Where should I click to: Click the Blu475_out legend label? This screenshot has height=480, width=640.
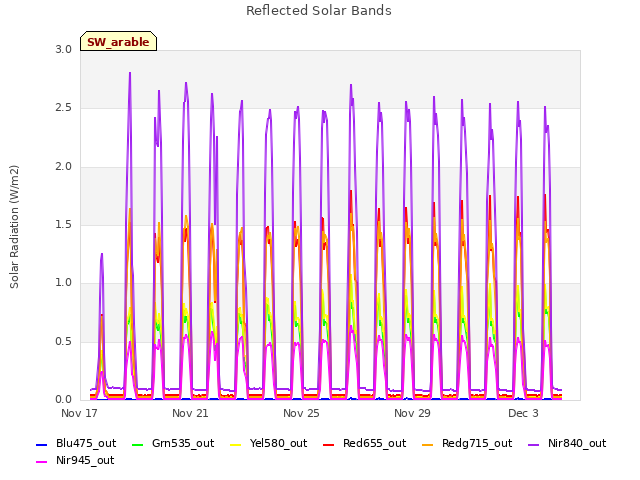point(86,443)
